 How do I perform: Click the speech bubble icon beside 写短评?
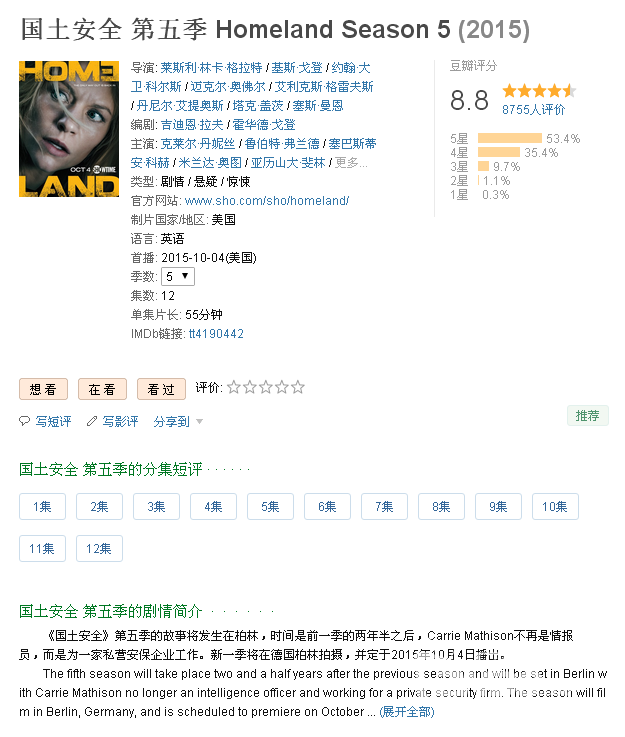(x=24, y=421)
